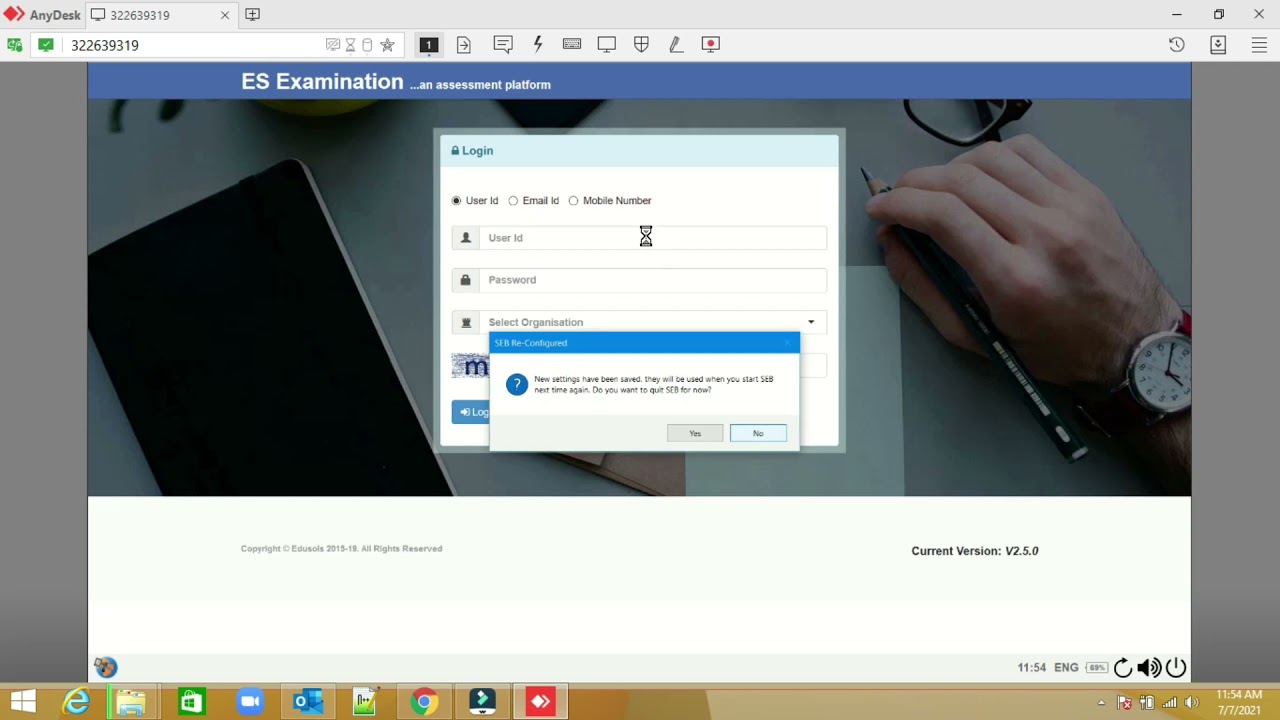
Task: Close the 322639319 session tab
Action: click(225, 15)
